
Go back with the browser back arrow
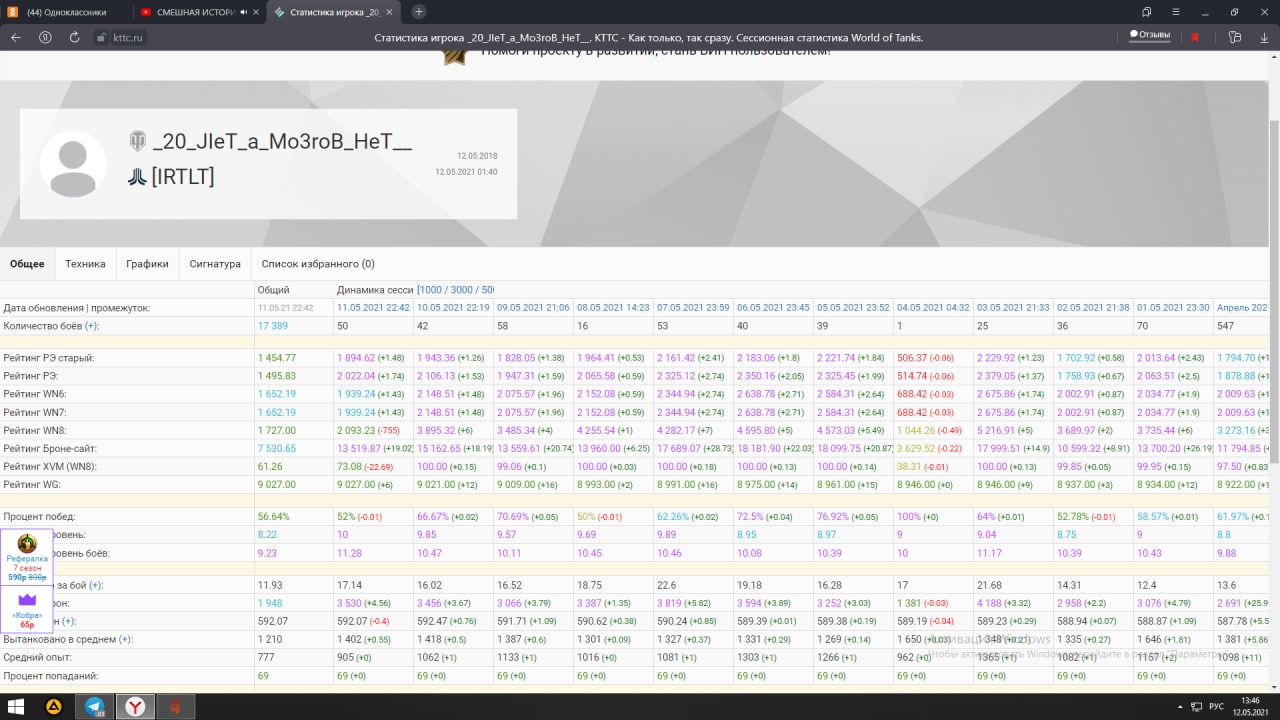pyautogui.click(x=15, y=37)
